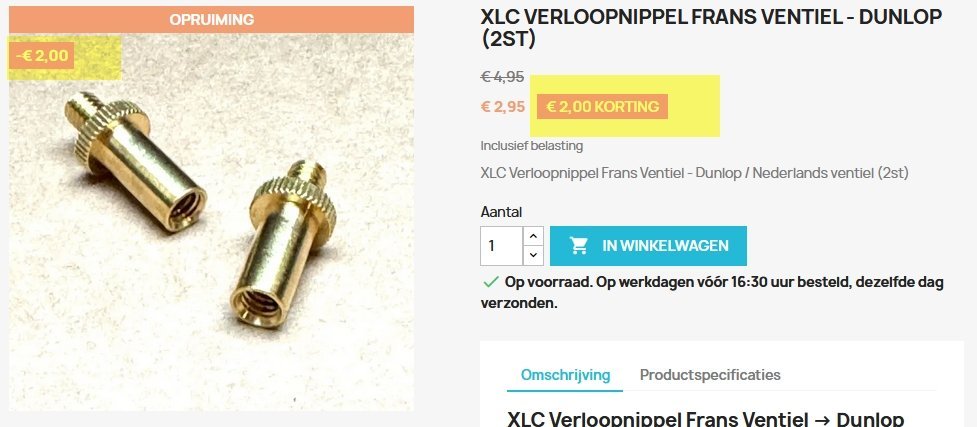Viewport: 977px width, 427px height.
Task: Click the € 2,00 Korting discount label
Action: click(x=603, y=107)
